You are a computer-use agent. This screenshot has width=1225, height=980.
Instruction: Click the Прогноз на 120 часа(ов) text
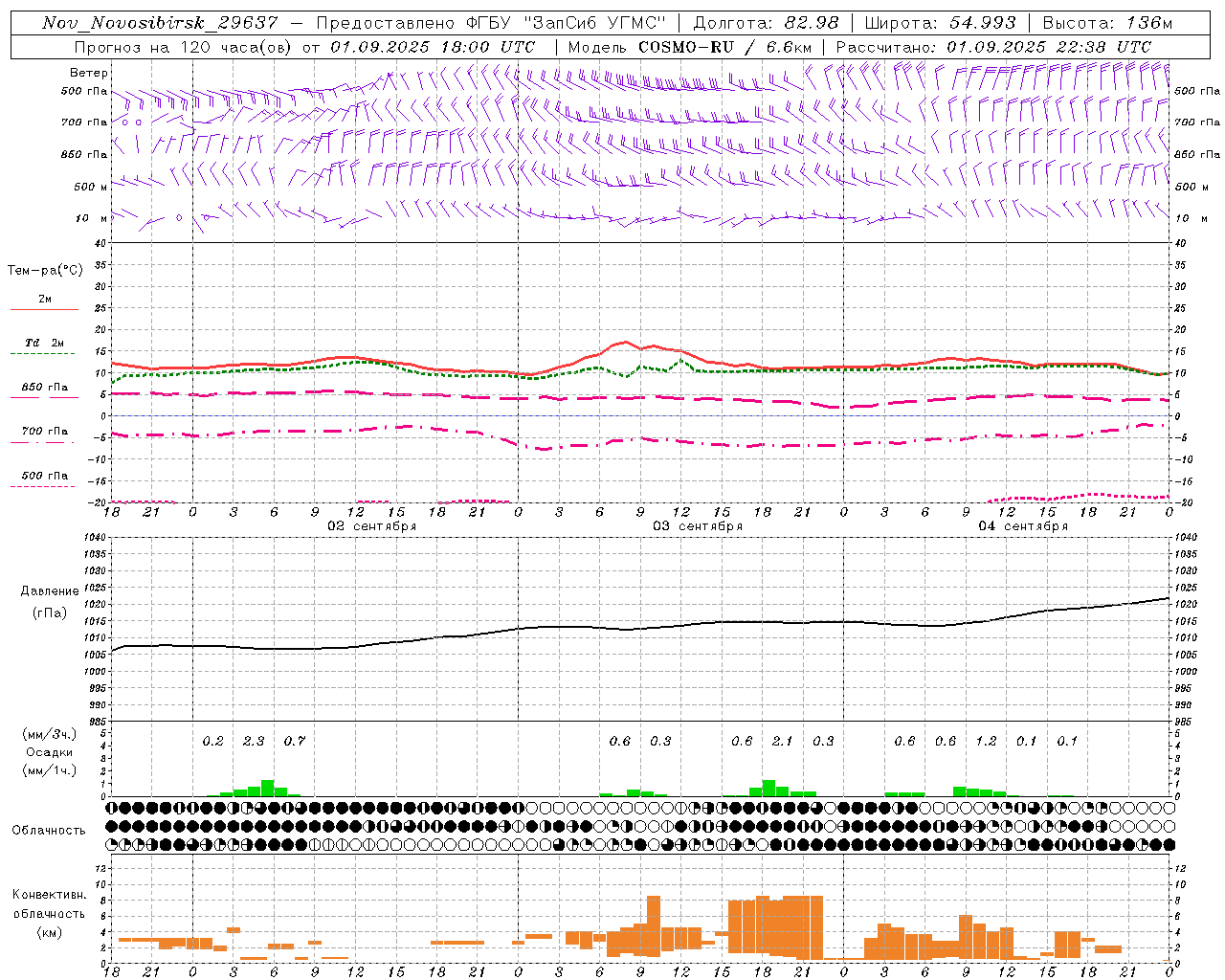184,47
